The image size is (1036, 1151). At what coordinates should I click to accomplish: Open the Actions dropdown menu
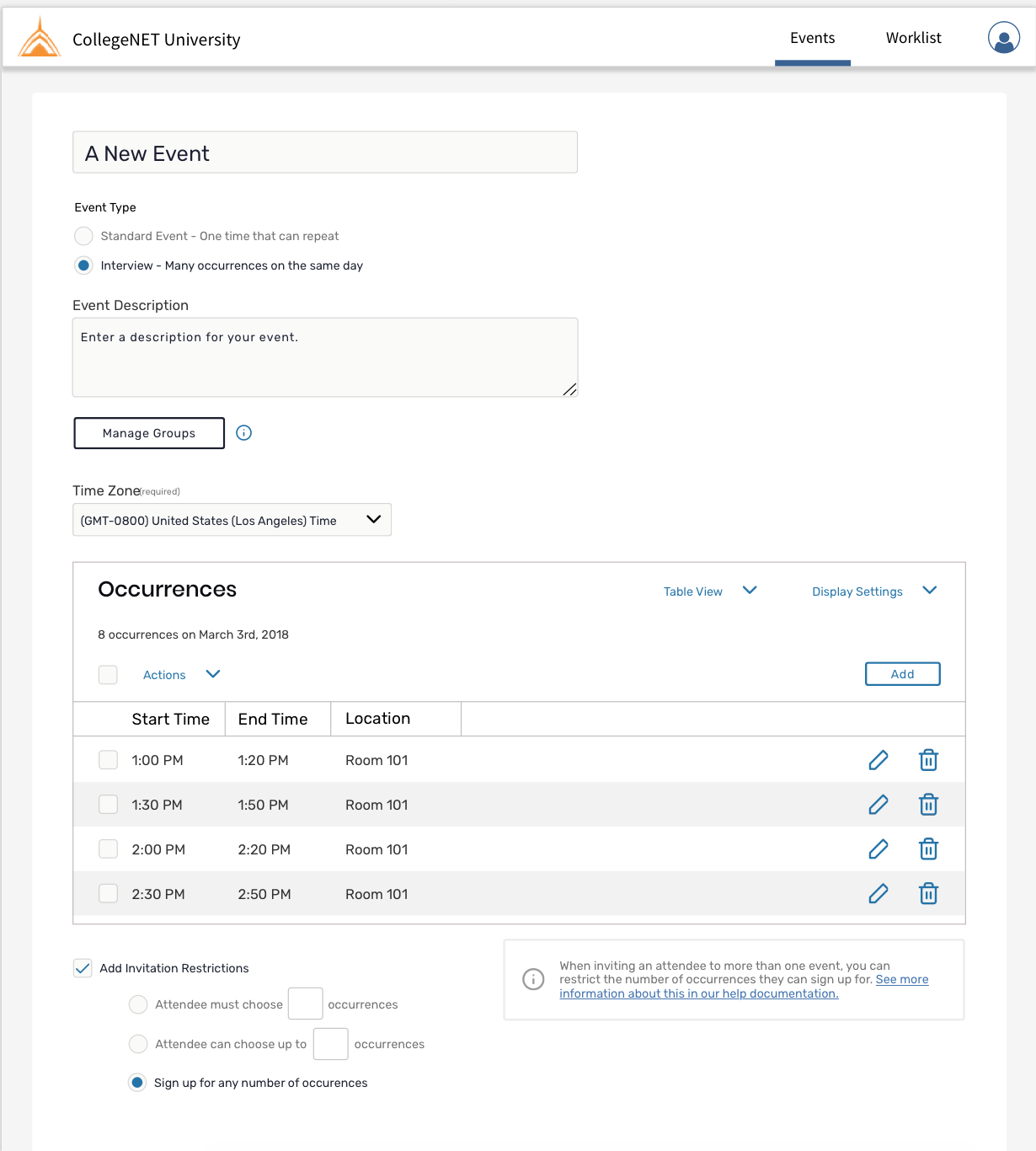tap(181, 675)
